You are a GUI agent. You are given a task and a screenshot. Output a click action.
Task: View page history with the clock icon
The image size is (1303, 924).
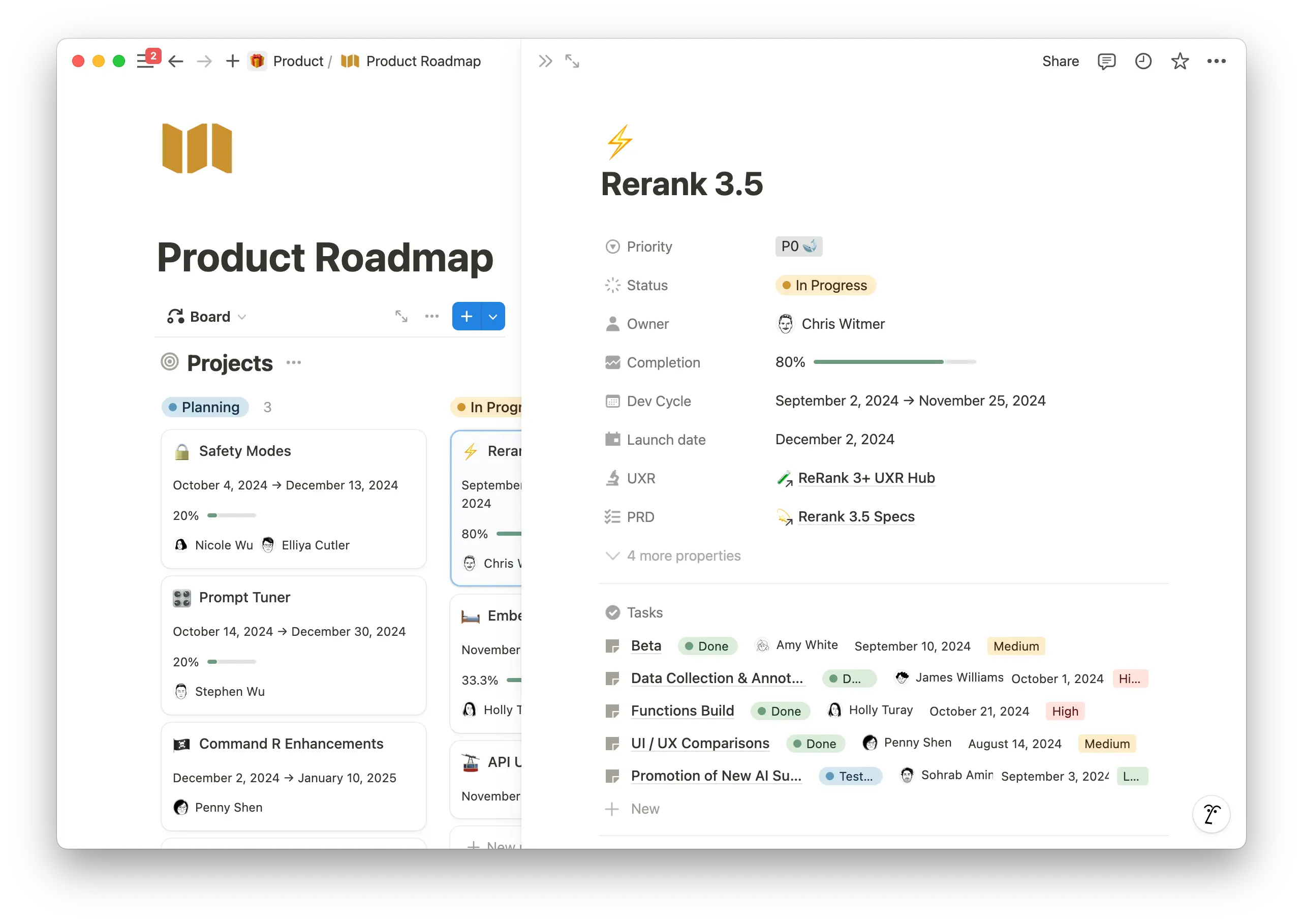[x=1143, y=61]
